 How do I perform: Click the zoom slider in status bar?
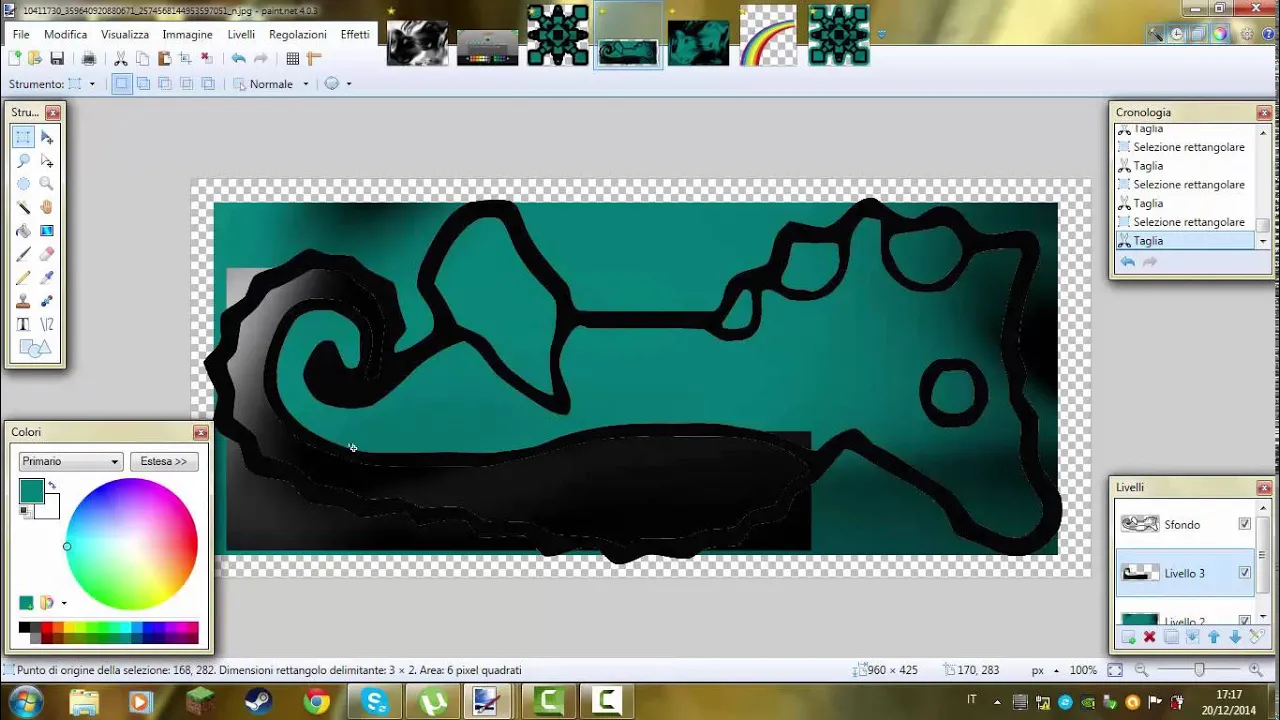pos(1198,670)
